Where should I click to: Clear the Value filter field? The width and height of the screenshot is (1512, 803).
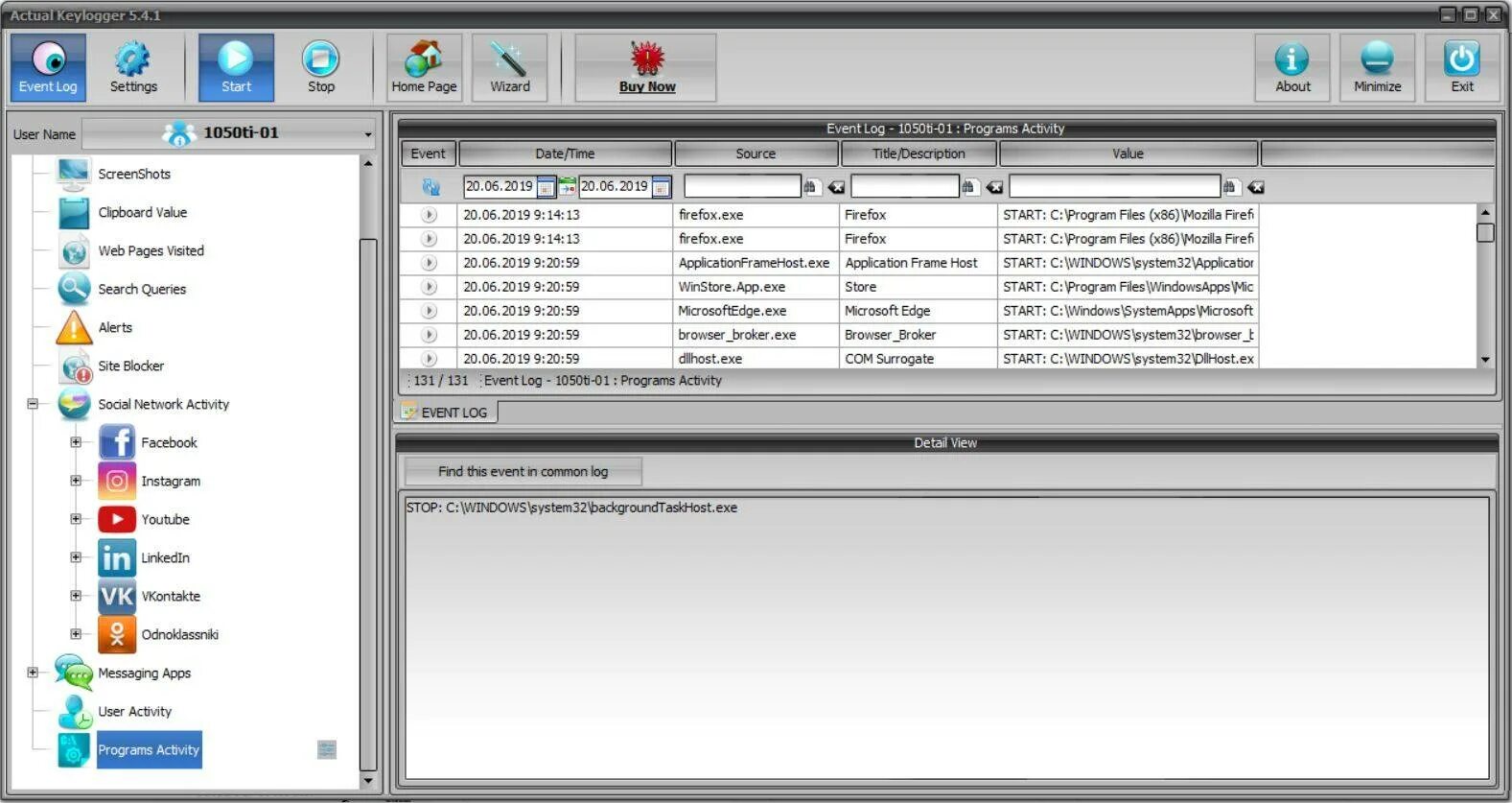tap(1256, 187)
